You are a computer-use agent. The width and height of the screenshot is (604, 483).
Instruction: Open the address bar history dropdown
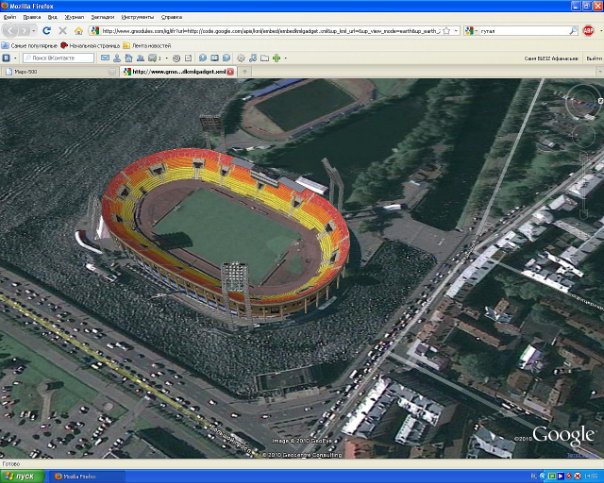tap(456, 31)
